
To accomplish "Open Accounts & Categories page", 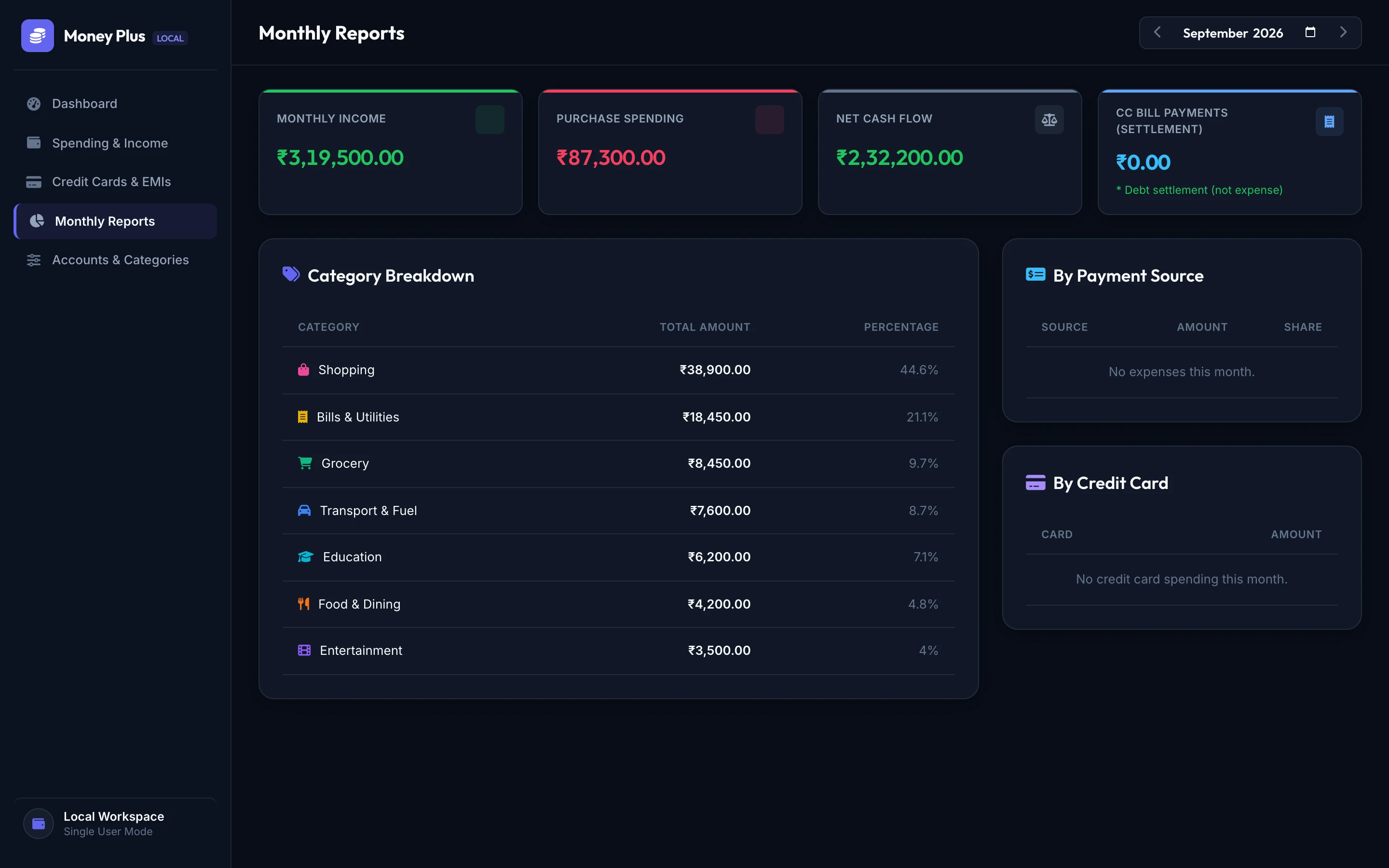I will click(x=115, y=260).
